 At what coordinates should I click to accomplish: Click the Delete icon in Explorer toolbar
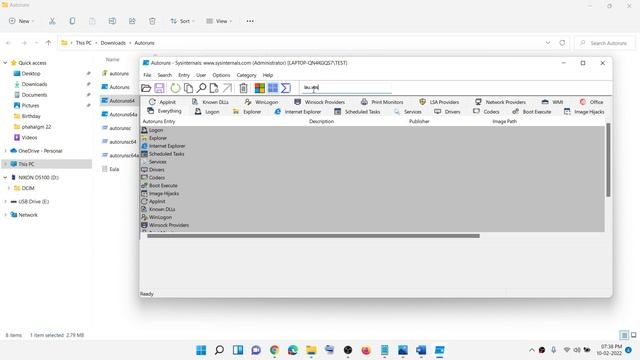coord(152,21)
